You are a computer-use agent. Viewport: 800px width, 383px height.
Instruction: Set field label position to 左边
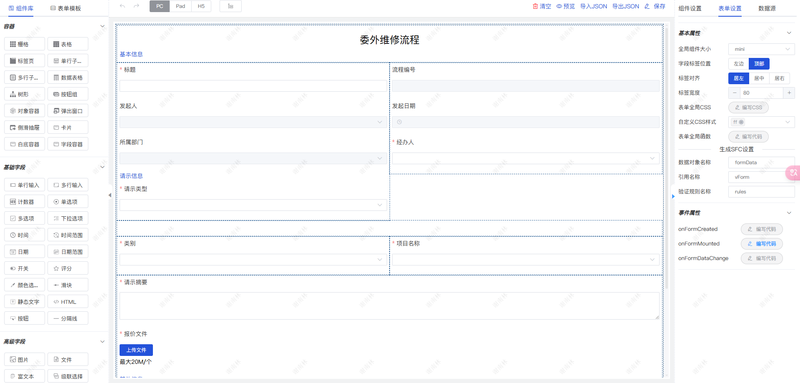click(738, 64)
